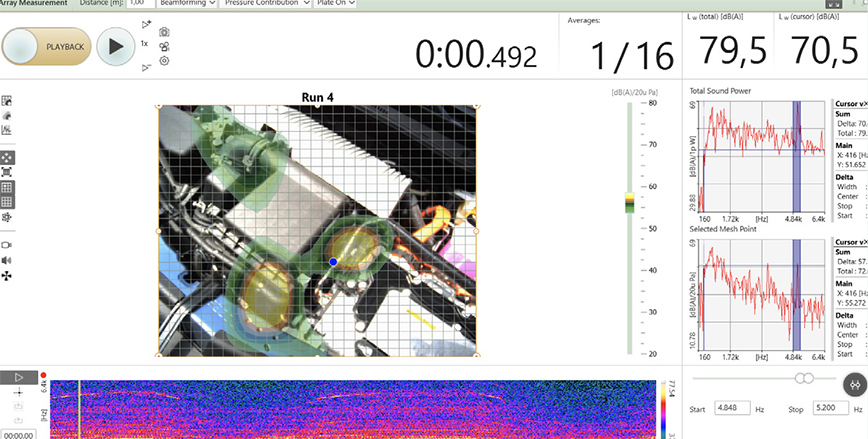Open the gear settings icon near playback

point(164,61)
